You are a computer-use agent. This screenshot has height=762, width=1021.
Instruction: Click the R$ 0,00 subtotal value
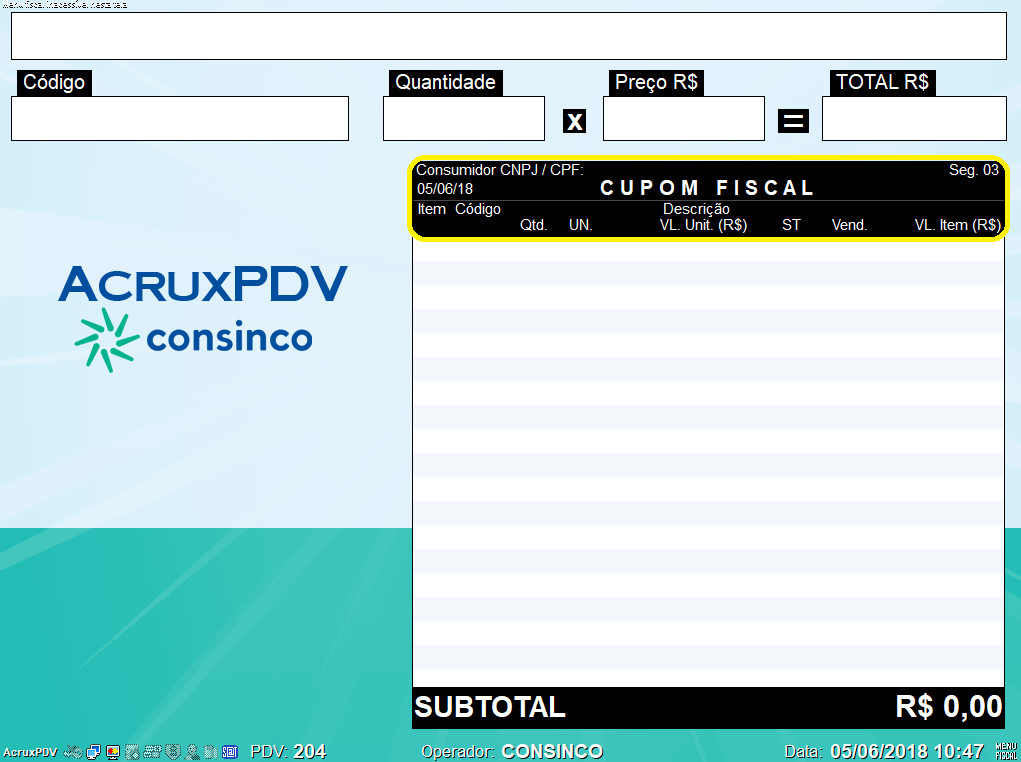(x=949, y=707)
